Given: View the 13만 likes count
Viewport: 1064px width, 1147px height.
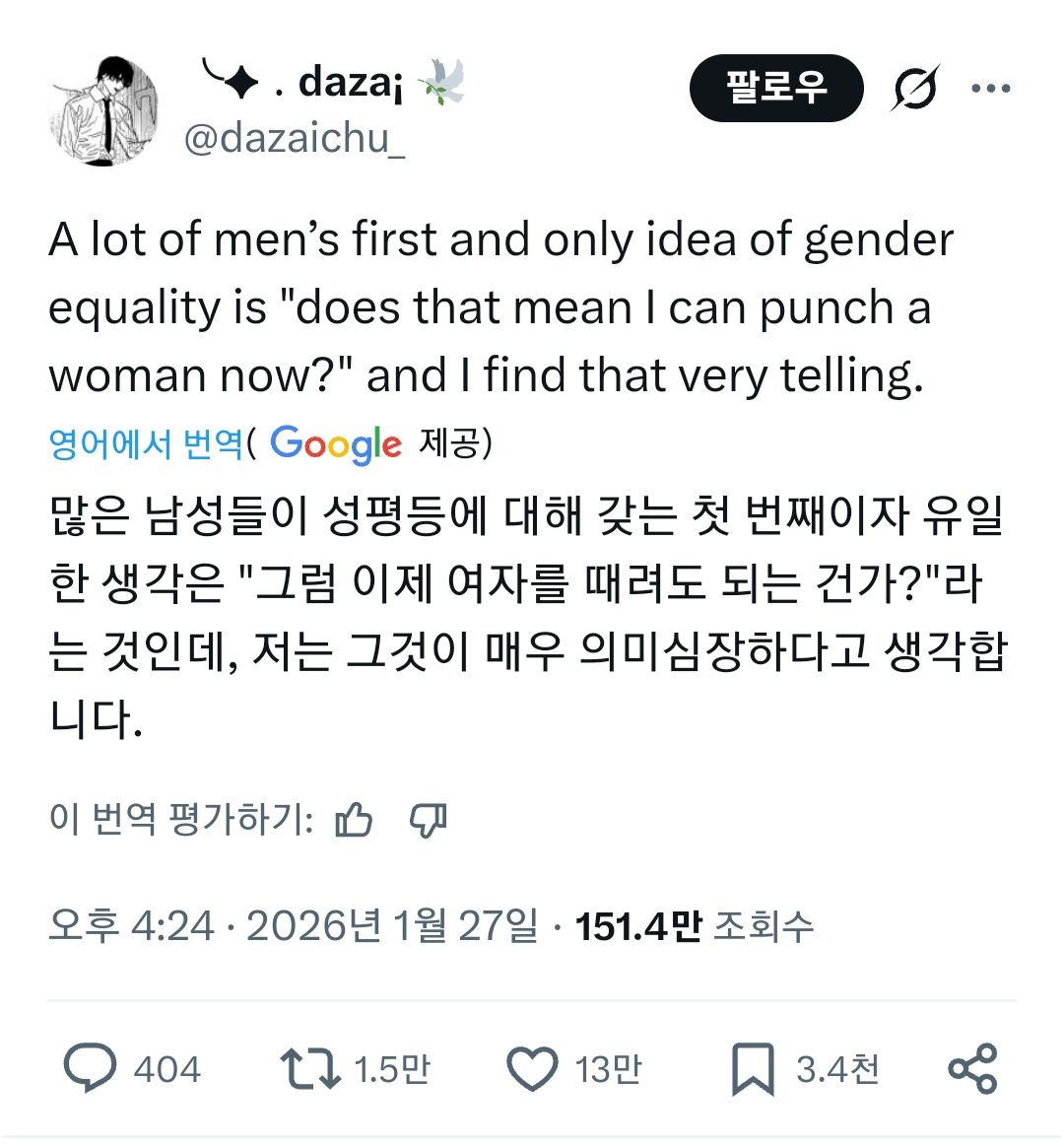Looking at the screenshot, I should [608, 1069].
